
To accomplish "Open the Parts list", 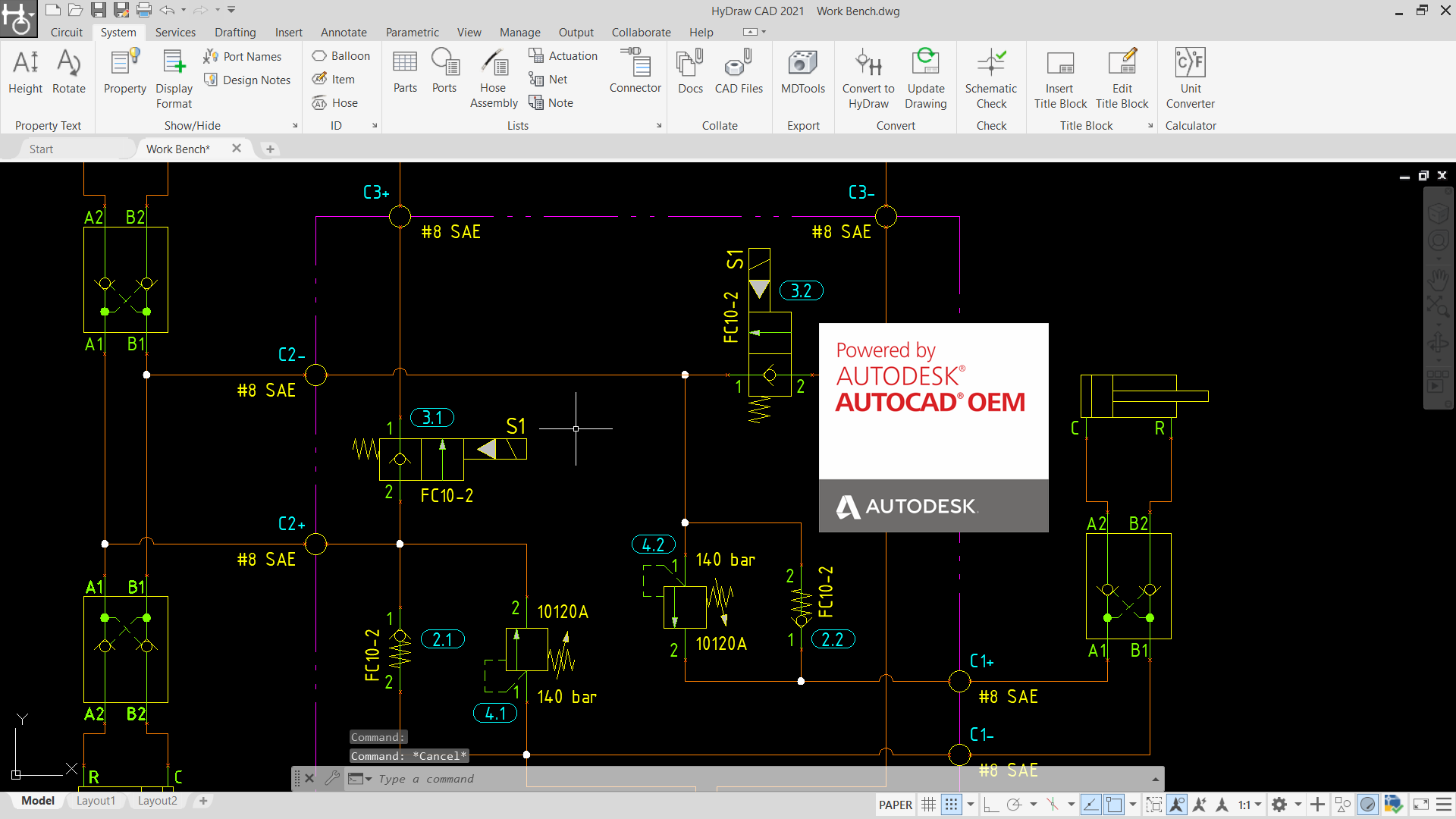I will (405, 76).
